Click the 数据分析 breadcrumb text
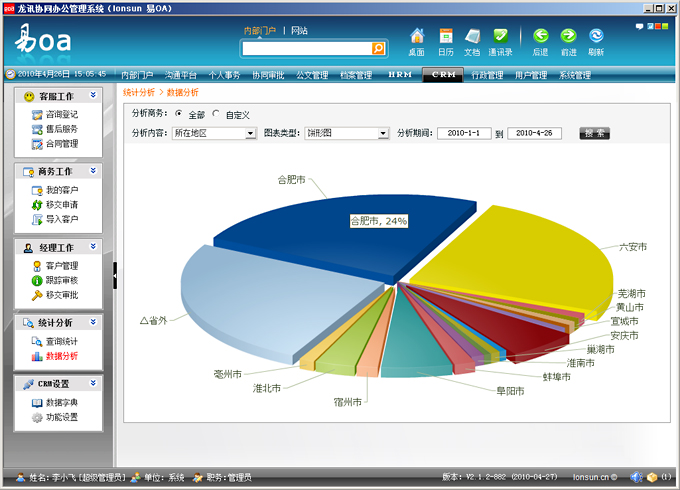This screenshot has width=680, height=490. click(x=183, y=92)
